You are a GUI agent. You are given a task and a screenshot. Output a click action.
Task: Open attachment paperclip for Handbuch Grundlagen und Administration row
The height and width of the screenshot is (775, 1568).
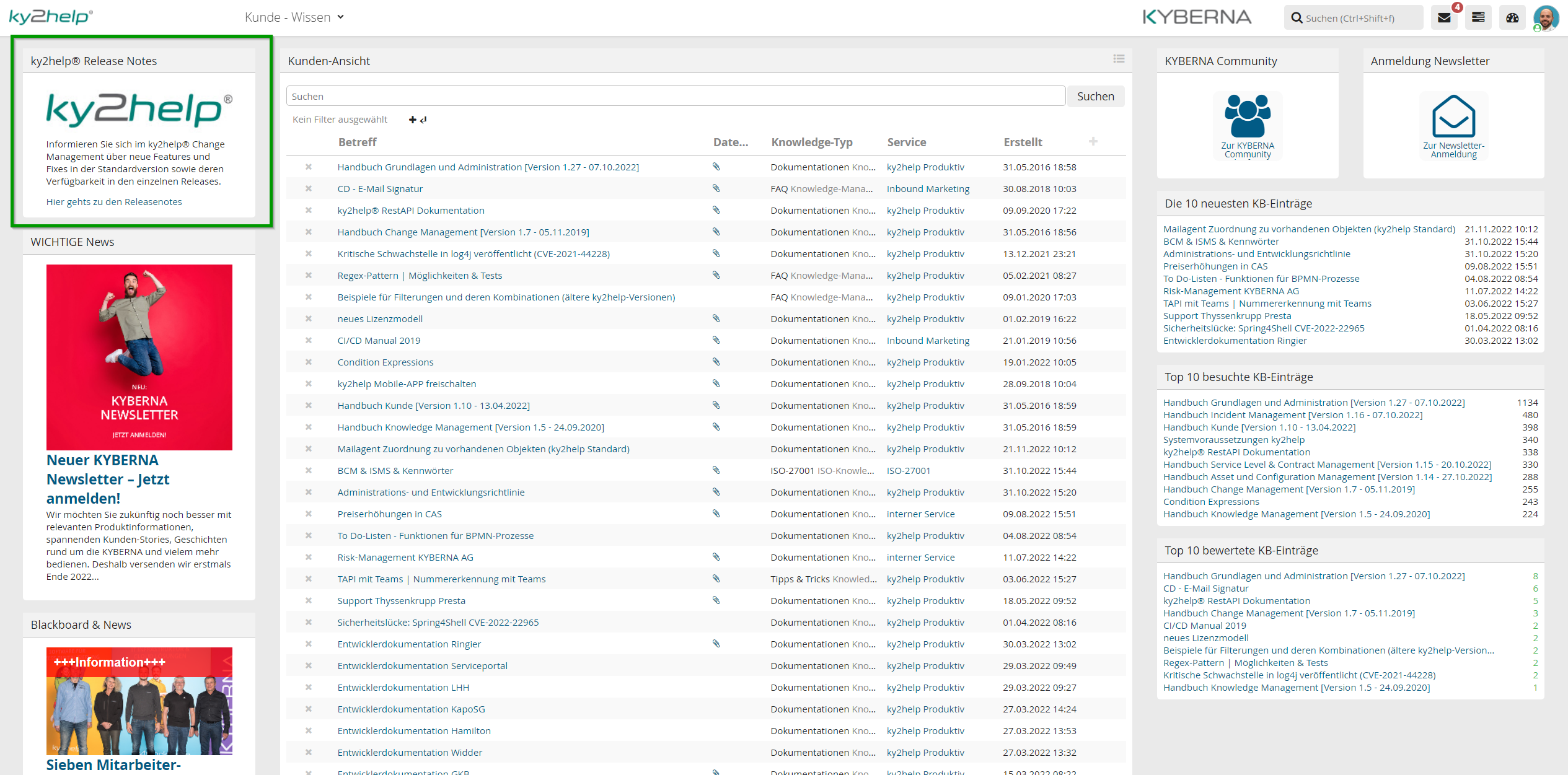click(716, 166)
